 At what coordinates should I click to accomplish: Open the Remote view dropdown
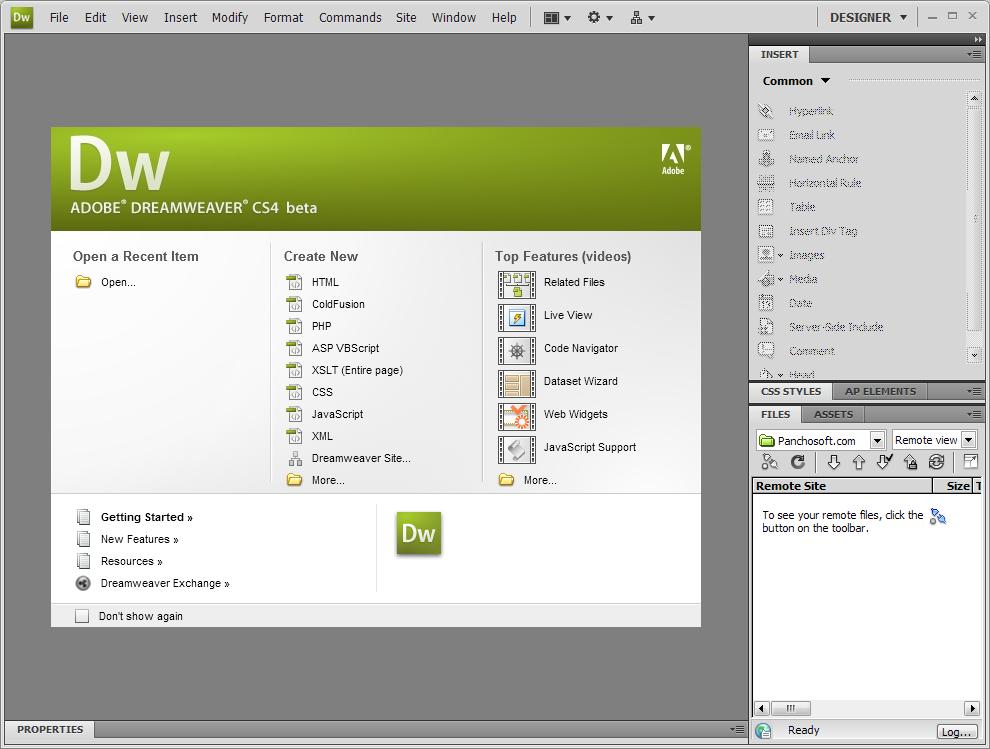pyautogui.click(x=969, y=440)
